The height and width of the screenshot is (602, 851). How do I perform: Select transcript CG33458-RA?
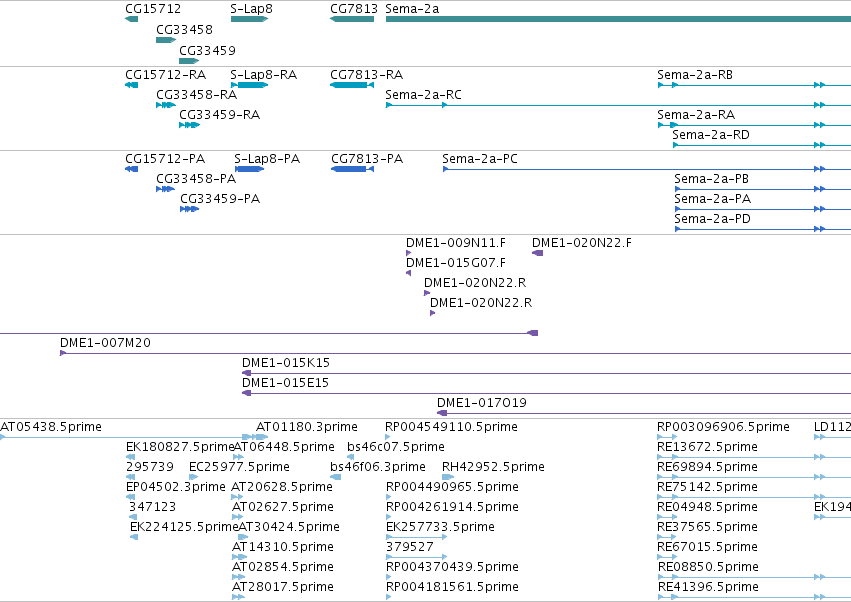[196, 94]
